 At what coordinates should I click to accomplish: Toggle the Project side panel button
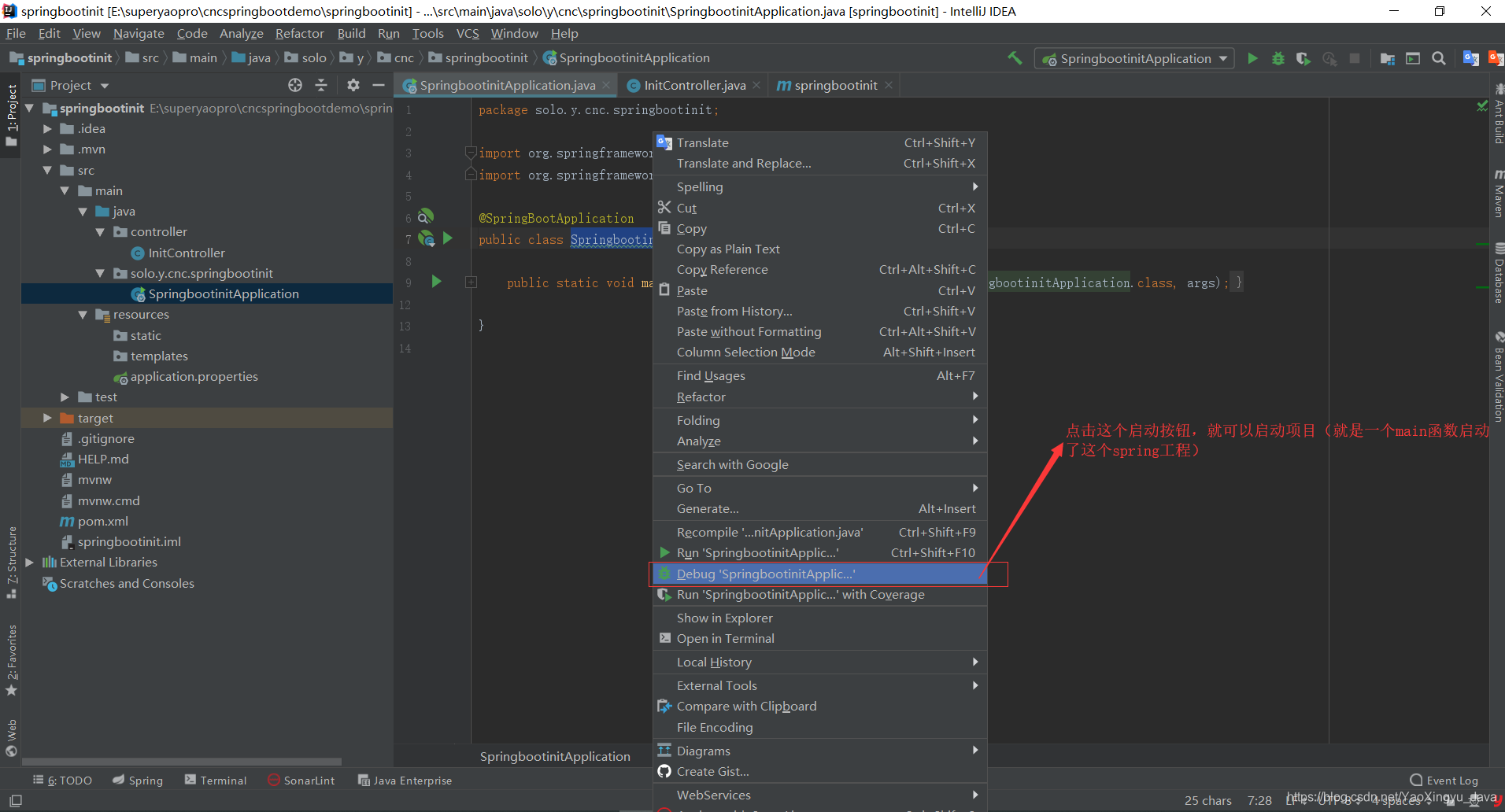[x=11, y=115]
